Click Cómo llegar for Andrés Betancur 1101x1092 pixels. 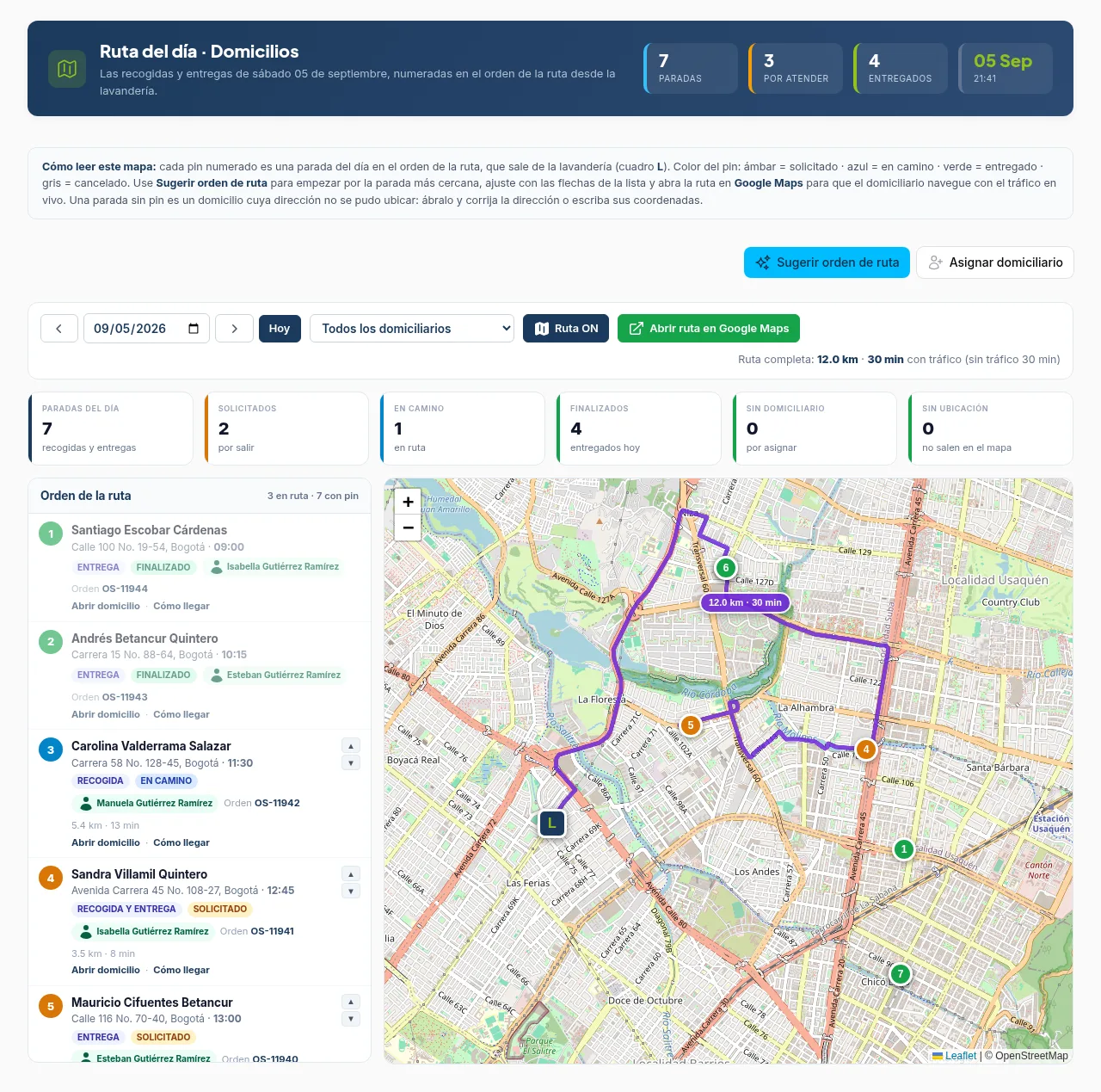181,715
